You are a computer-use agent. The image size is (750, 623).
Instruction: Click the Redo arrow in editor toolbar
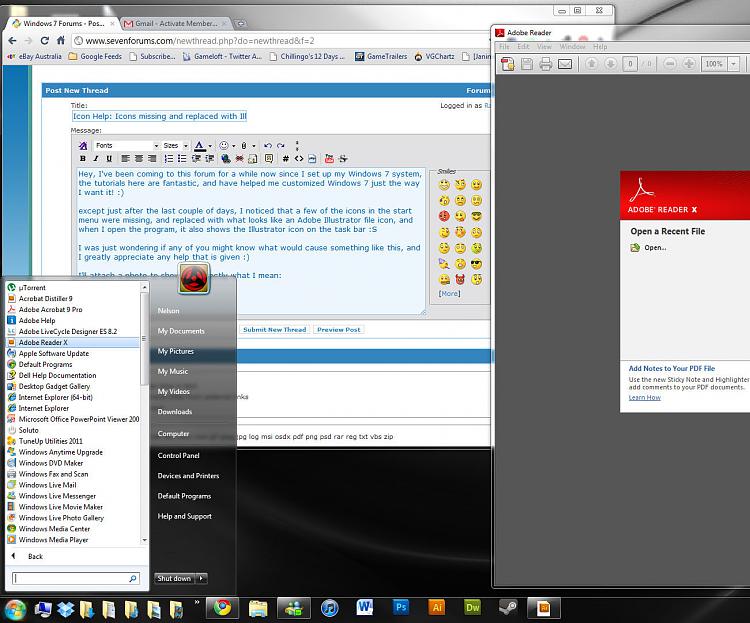281,145
